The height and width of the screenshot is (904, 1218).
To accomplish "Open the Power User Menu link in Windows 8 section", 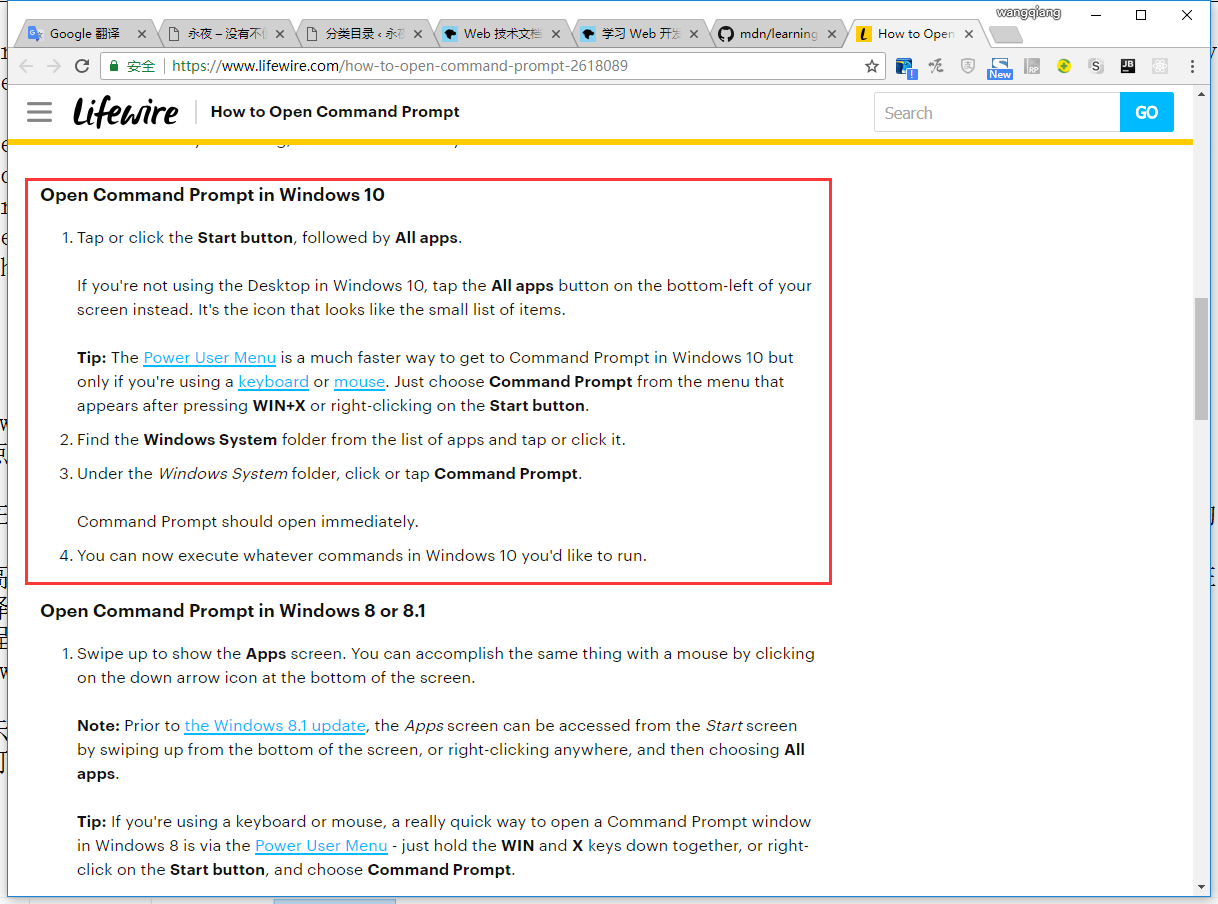I will click(x=321, y=846).
